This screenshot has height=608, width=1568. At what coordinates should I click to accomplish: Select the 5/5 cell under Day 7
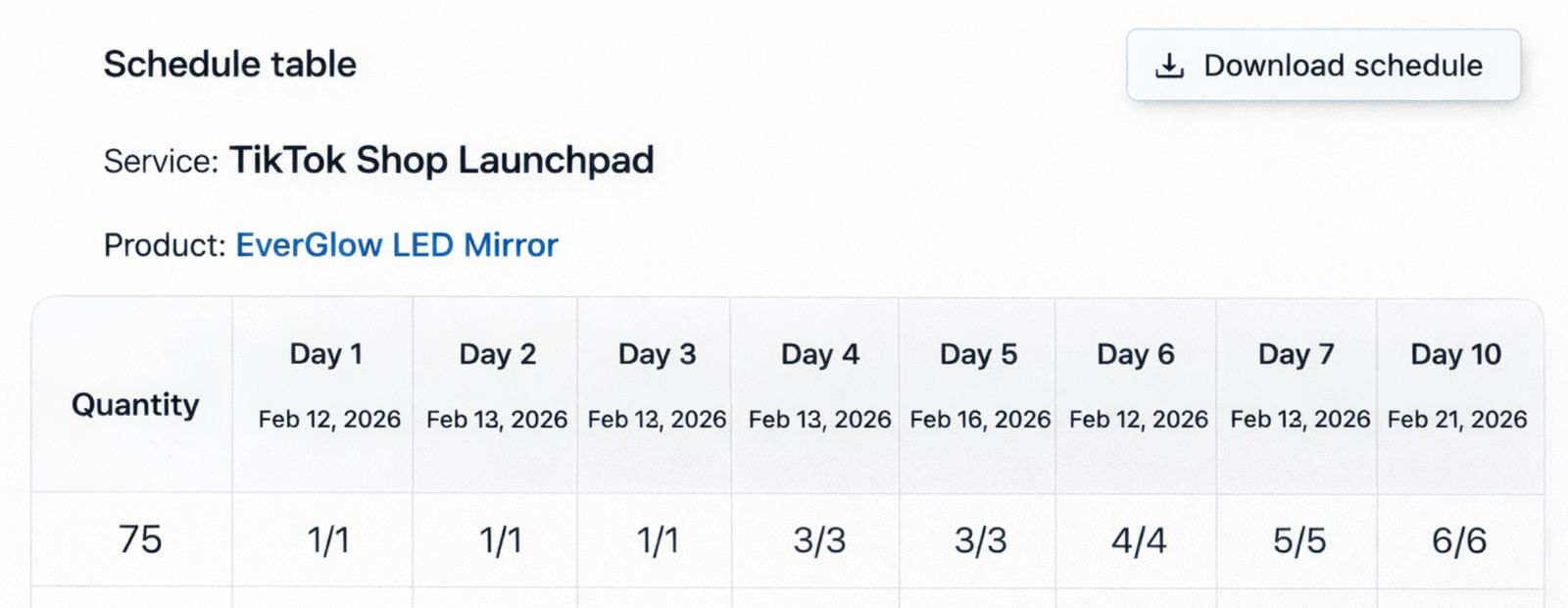pos(1299,540)
